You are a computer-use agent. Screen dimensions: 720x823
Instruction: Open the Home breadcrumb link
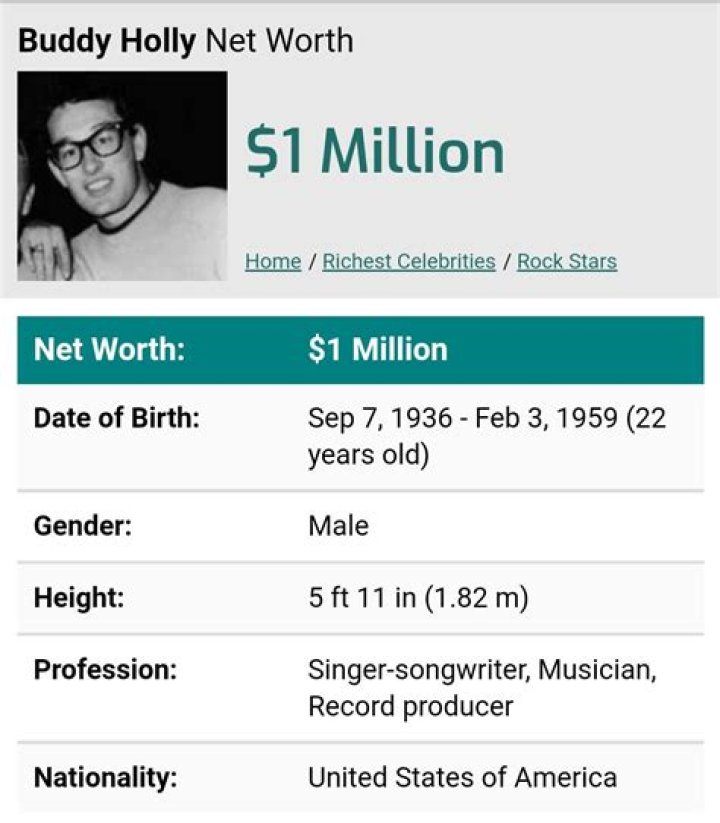(271, 261)
